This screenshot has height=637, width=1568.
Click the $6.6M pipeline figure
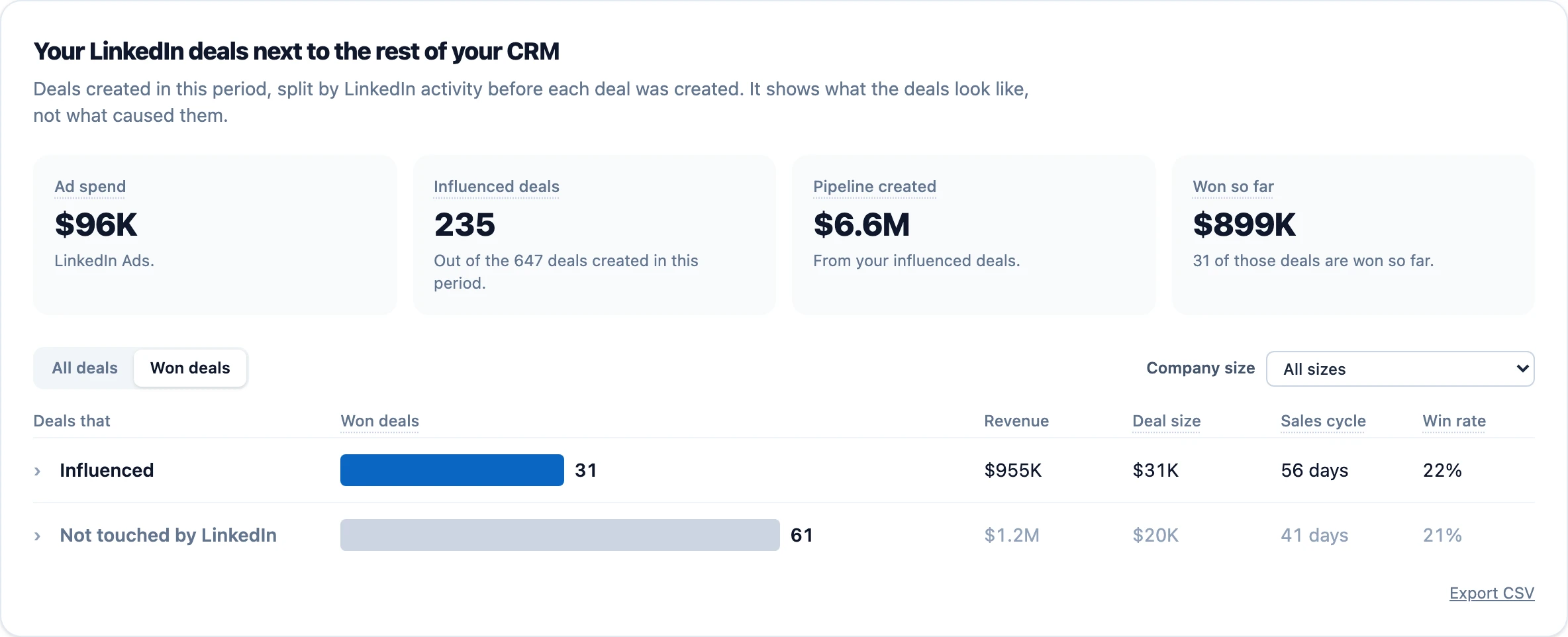861,224
